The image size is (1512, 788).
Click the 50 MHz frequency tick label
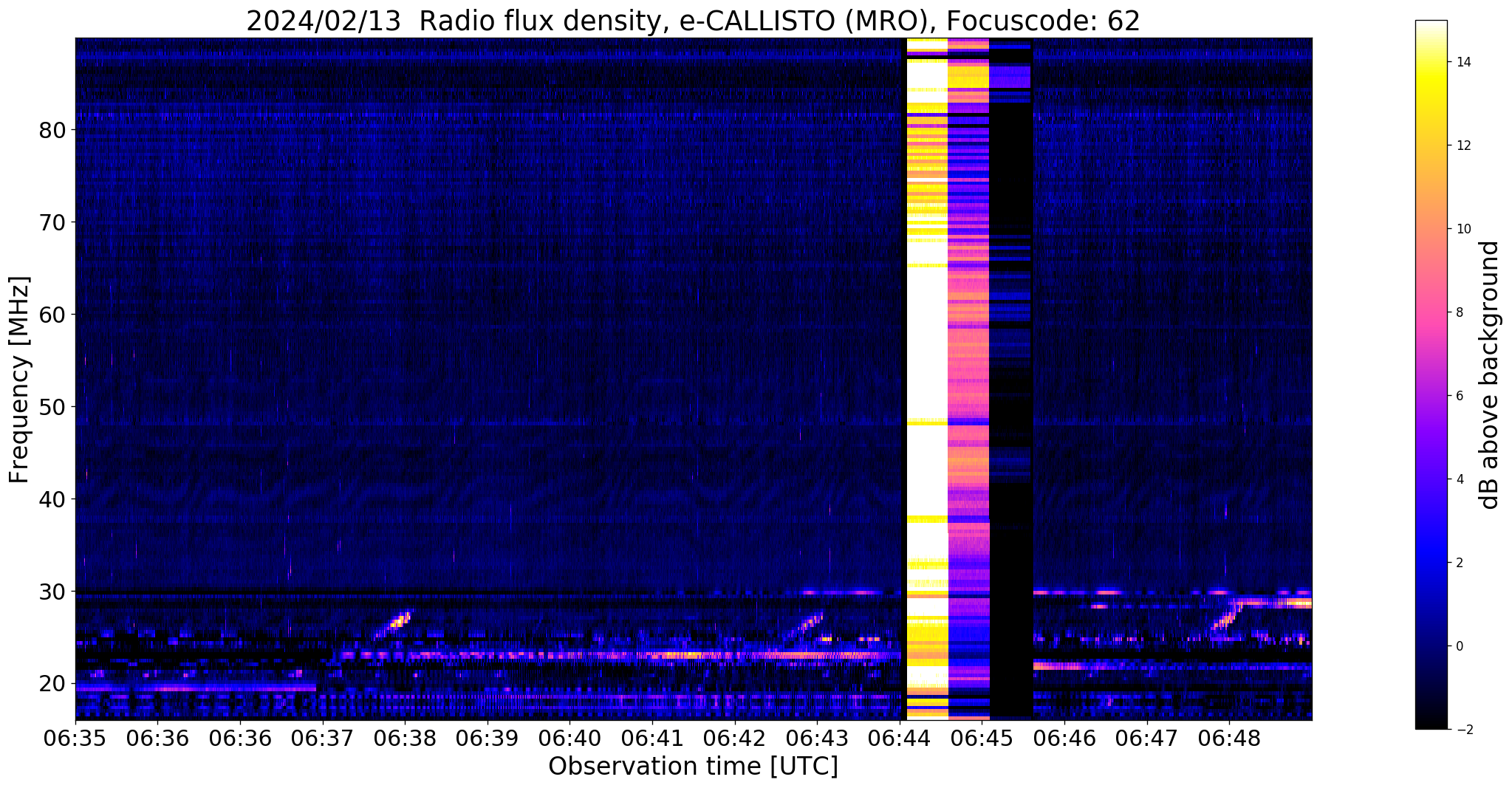pyautogui.click(x=52, y=407)
